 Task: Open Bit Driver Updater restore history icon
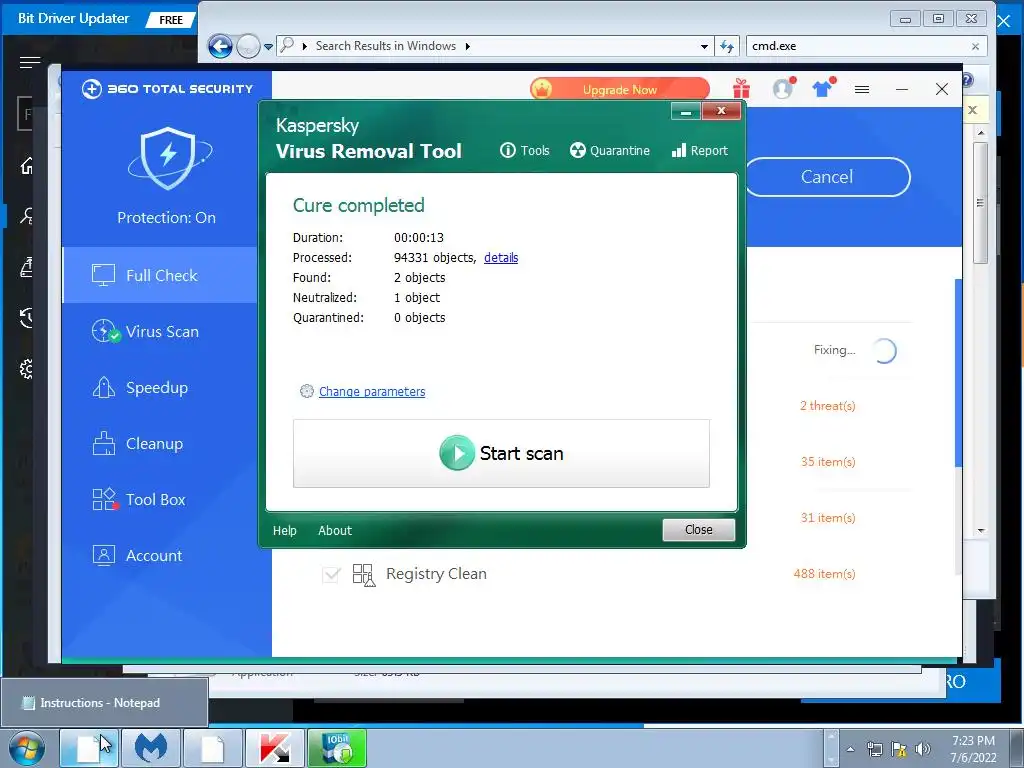pos(26,317)
